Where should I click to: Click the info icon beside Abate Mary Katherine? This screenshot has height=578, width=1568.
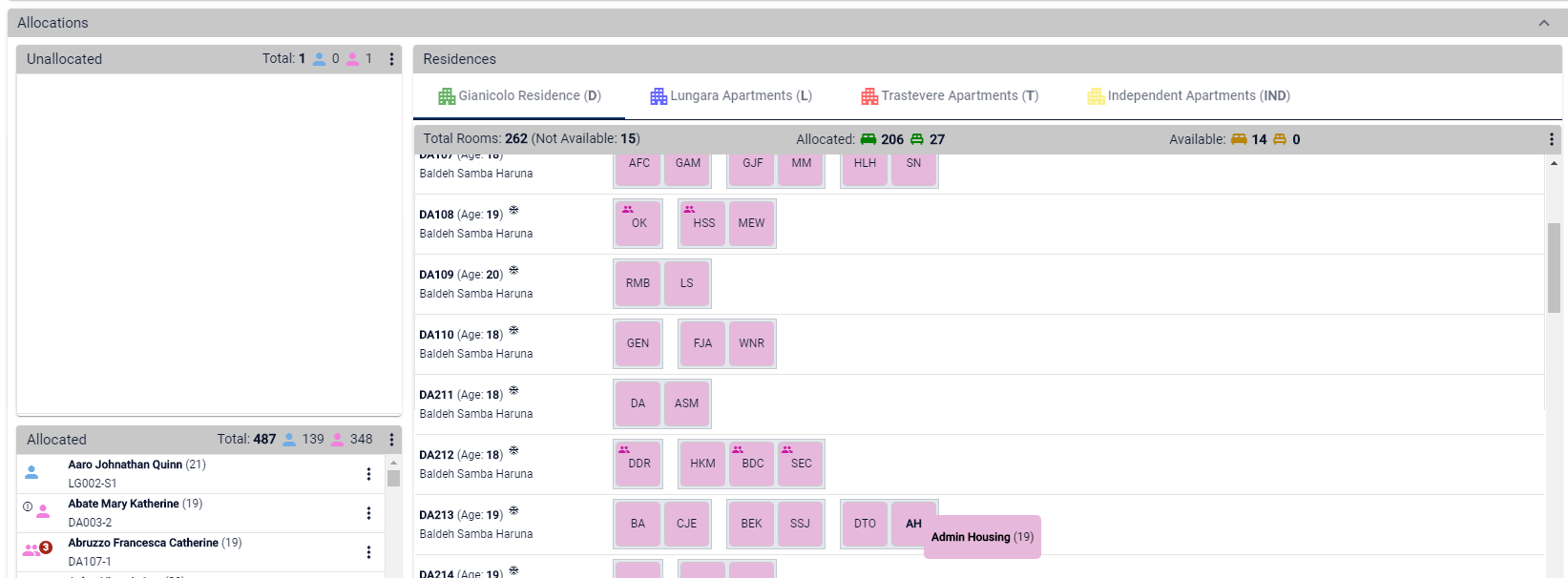(28, 506)
